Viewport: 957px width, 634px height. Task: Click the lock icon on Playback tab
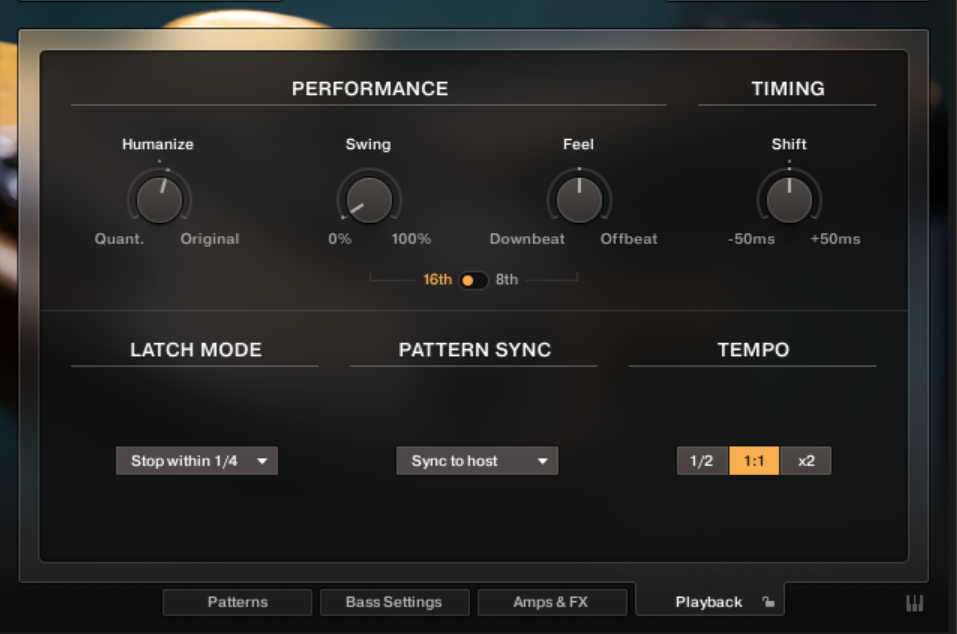768,602
